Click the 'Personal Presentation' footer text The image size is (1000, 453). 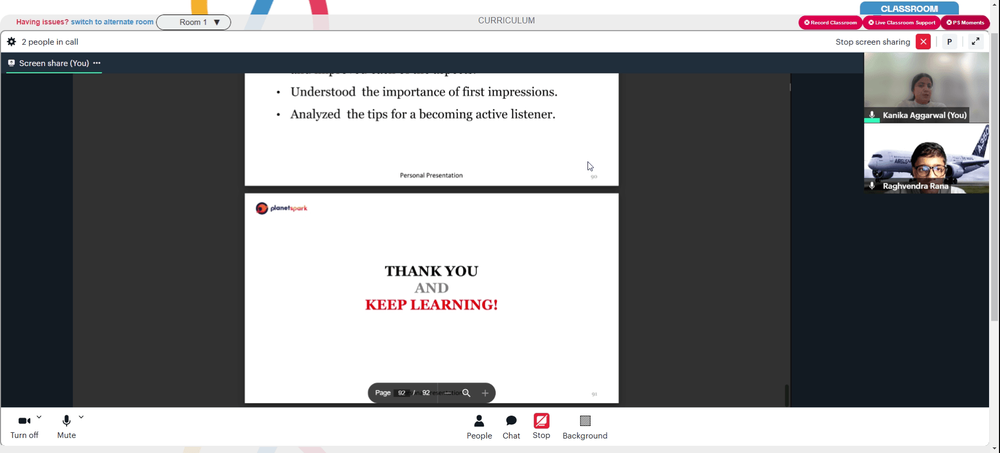pyautogui.click(x=431, y=175)
